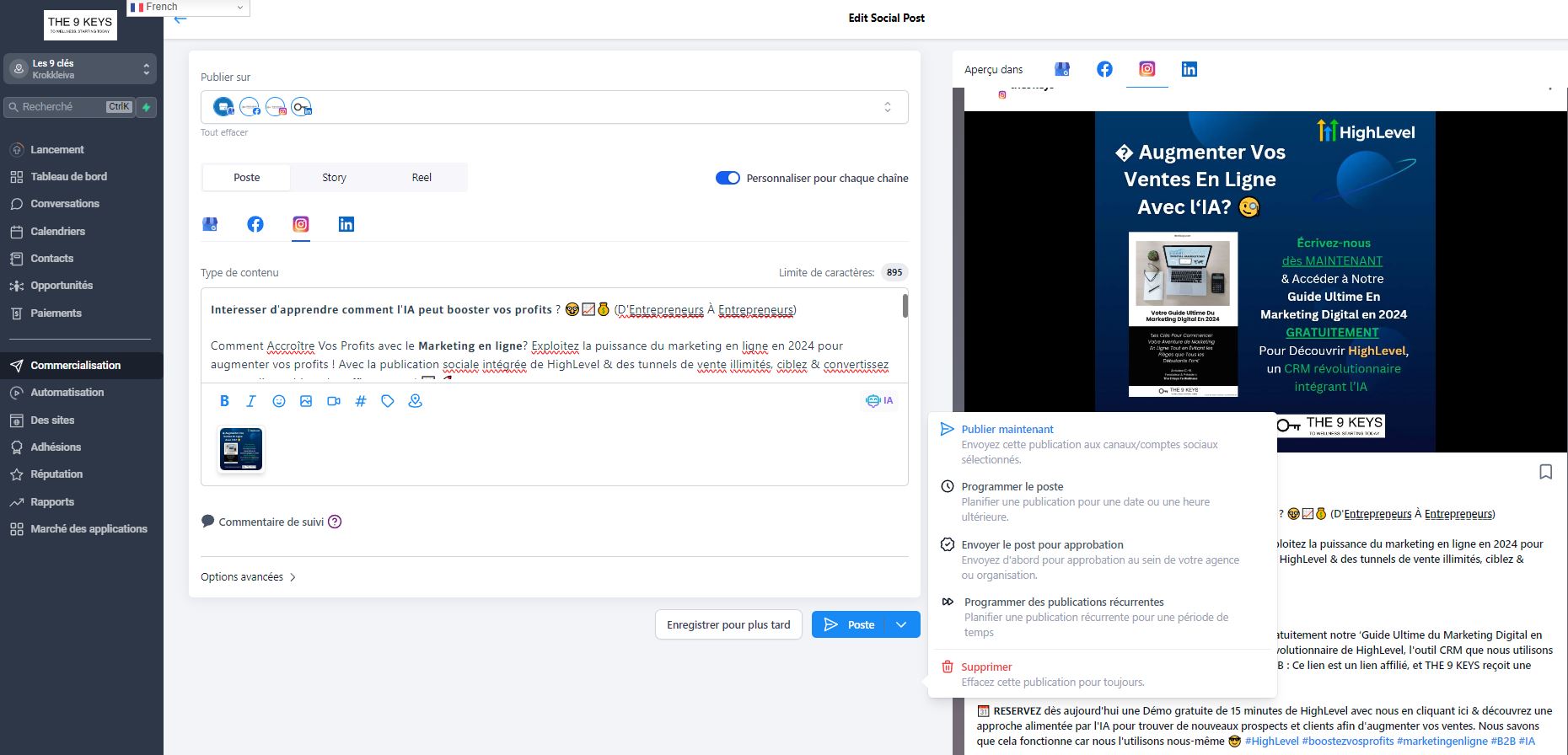Click the Recherche search field
Image resolution: width=1568 pixels, height=755 pixels.
(69, 107)
